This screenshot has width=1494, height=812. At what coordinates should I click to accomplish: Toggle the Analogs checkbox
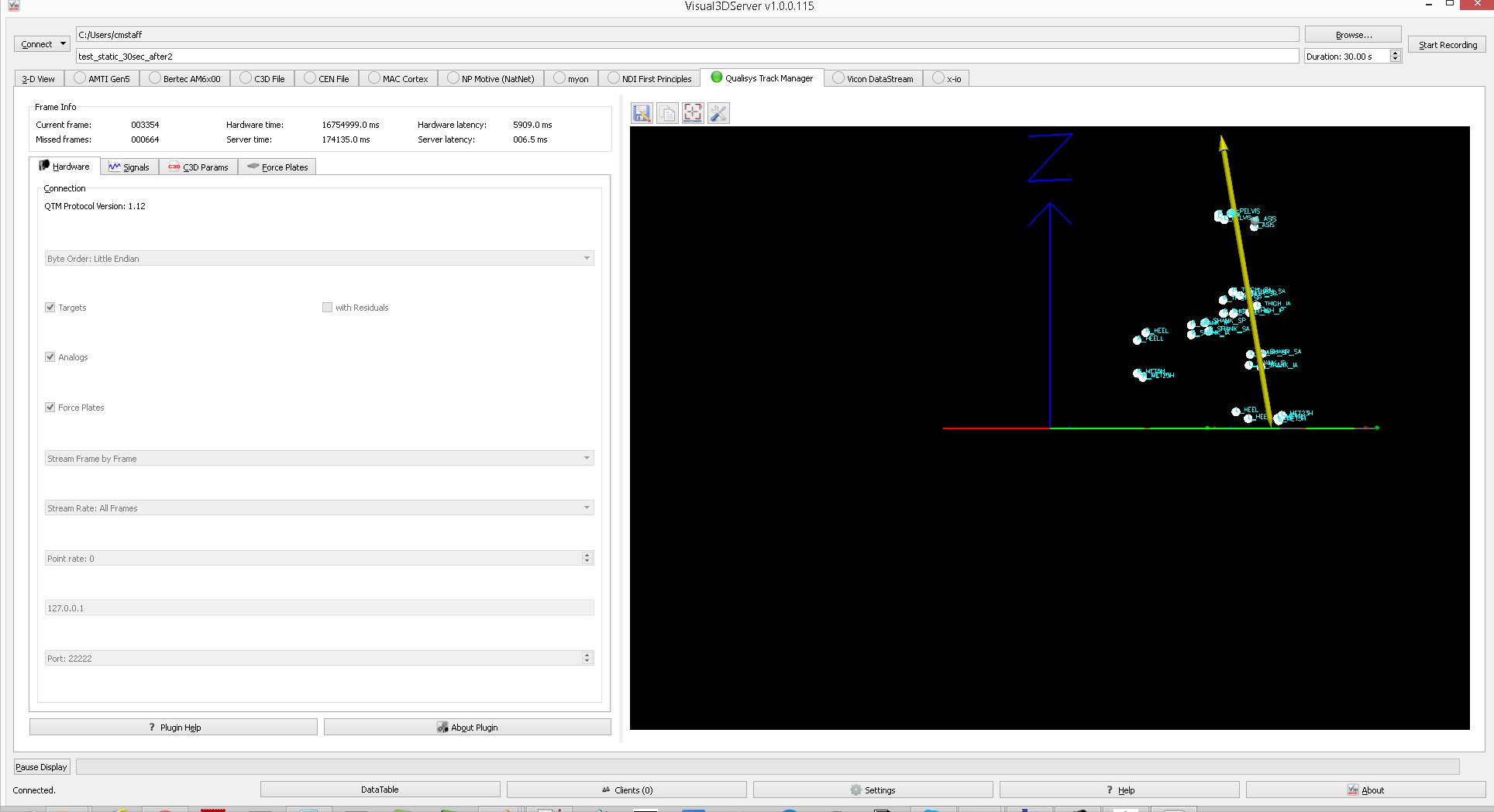click(x=50, y=356)
